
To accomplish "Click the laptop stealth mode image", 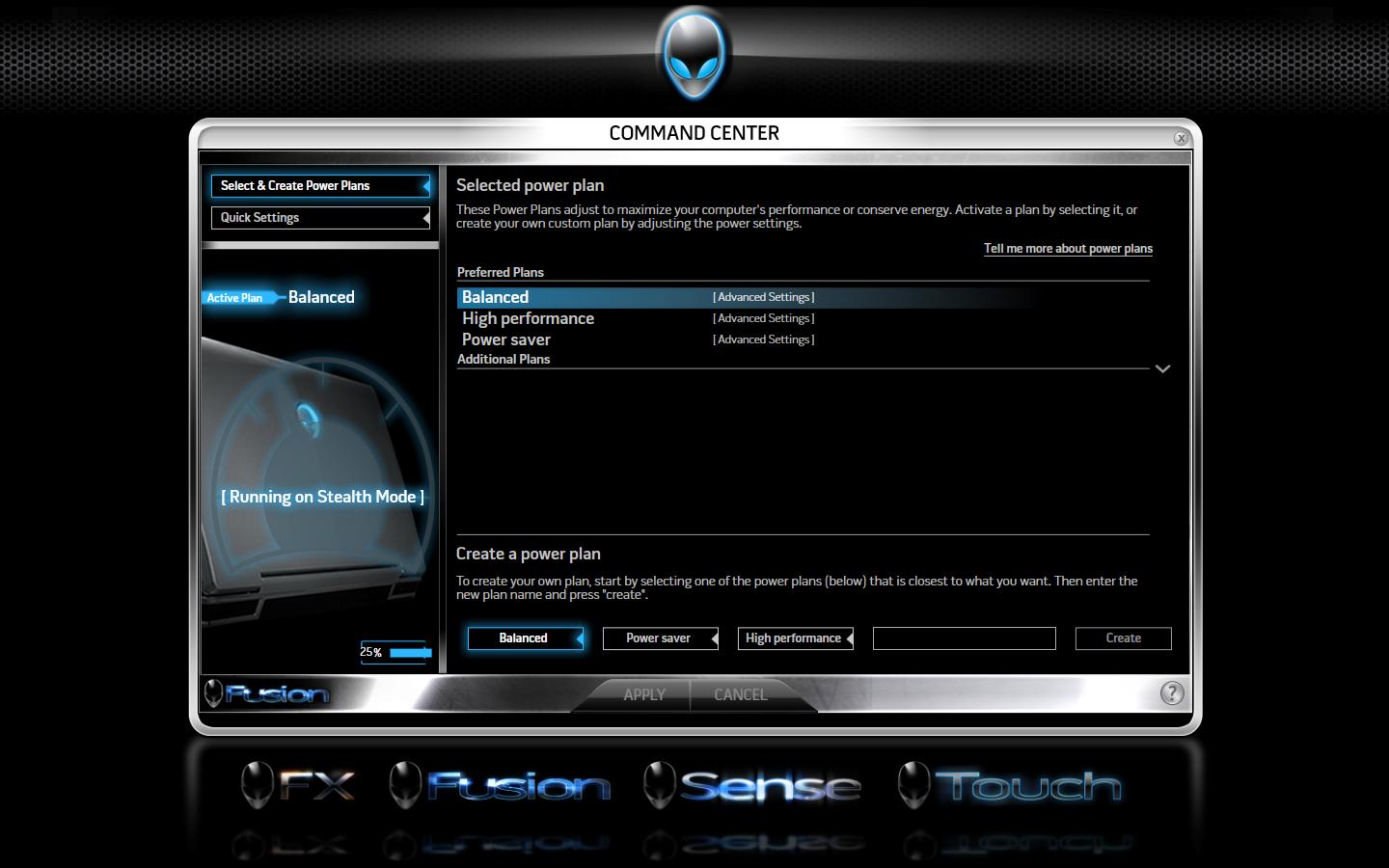I will coord(318,482).
